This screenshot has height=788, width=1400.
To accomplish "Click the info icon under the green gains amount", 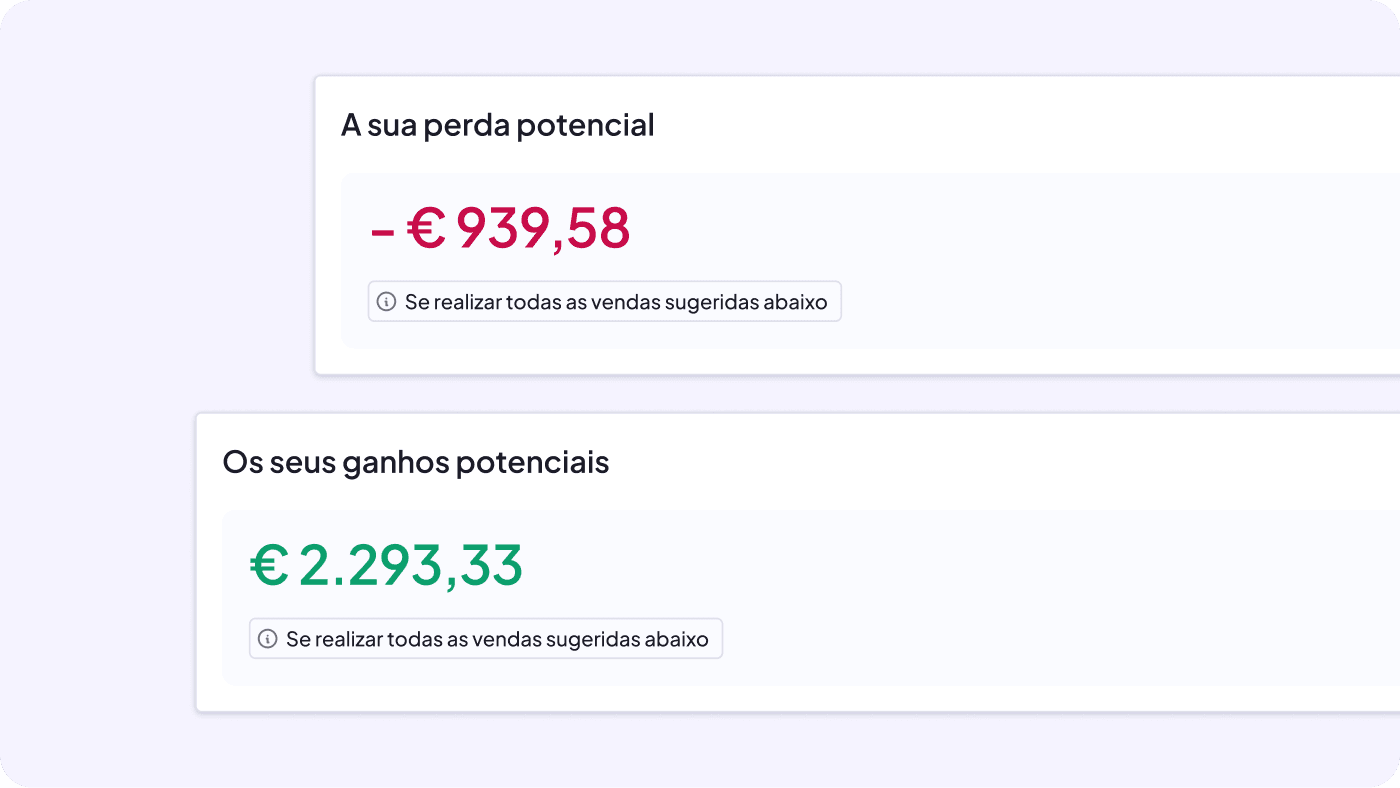I will pos(267,639).
